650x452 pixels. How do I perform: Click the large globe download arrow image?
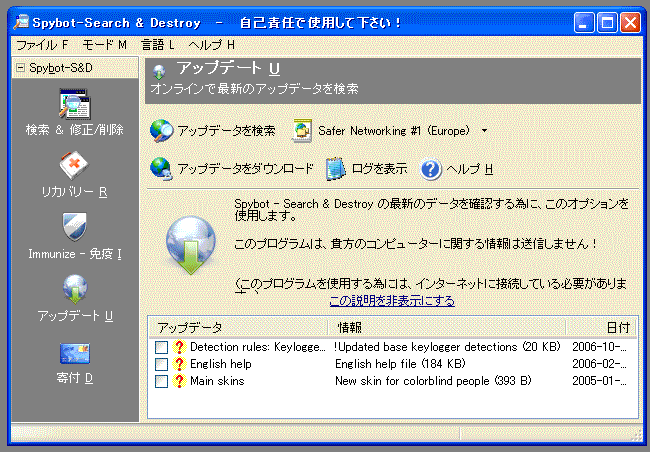click(x=191, y=245)
